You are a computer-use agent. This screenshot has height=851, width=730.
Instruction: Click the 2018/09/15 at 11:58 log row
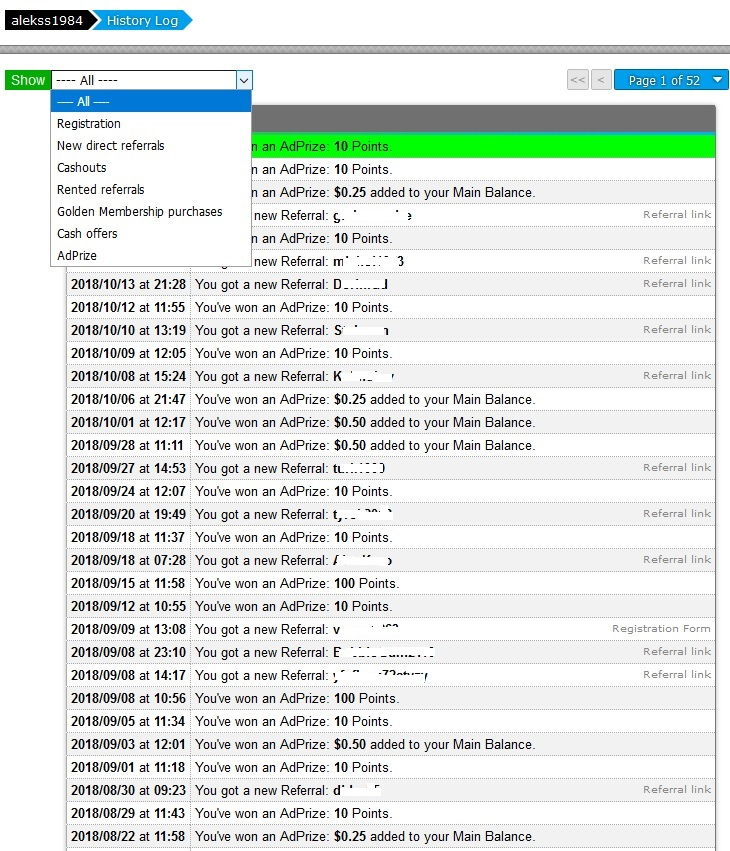pyautogui.click(x=390, y=583)
